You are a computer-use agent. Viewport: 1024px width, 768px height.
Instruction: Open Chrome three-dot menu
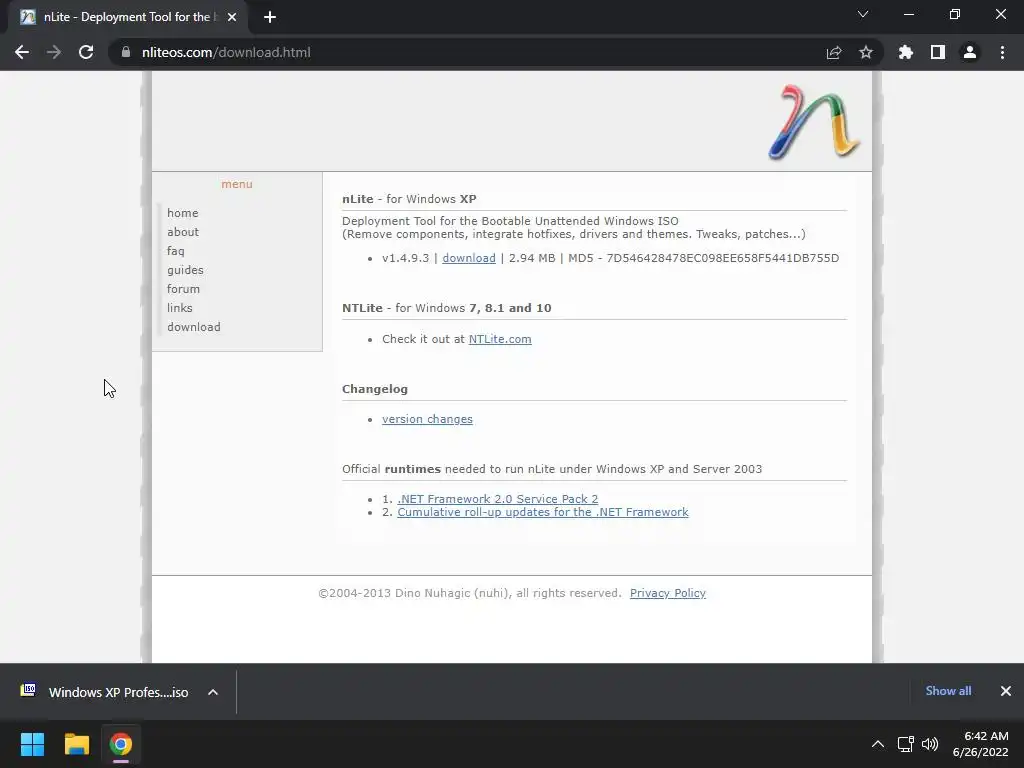tap(1002, 52)
